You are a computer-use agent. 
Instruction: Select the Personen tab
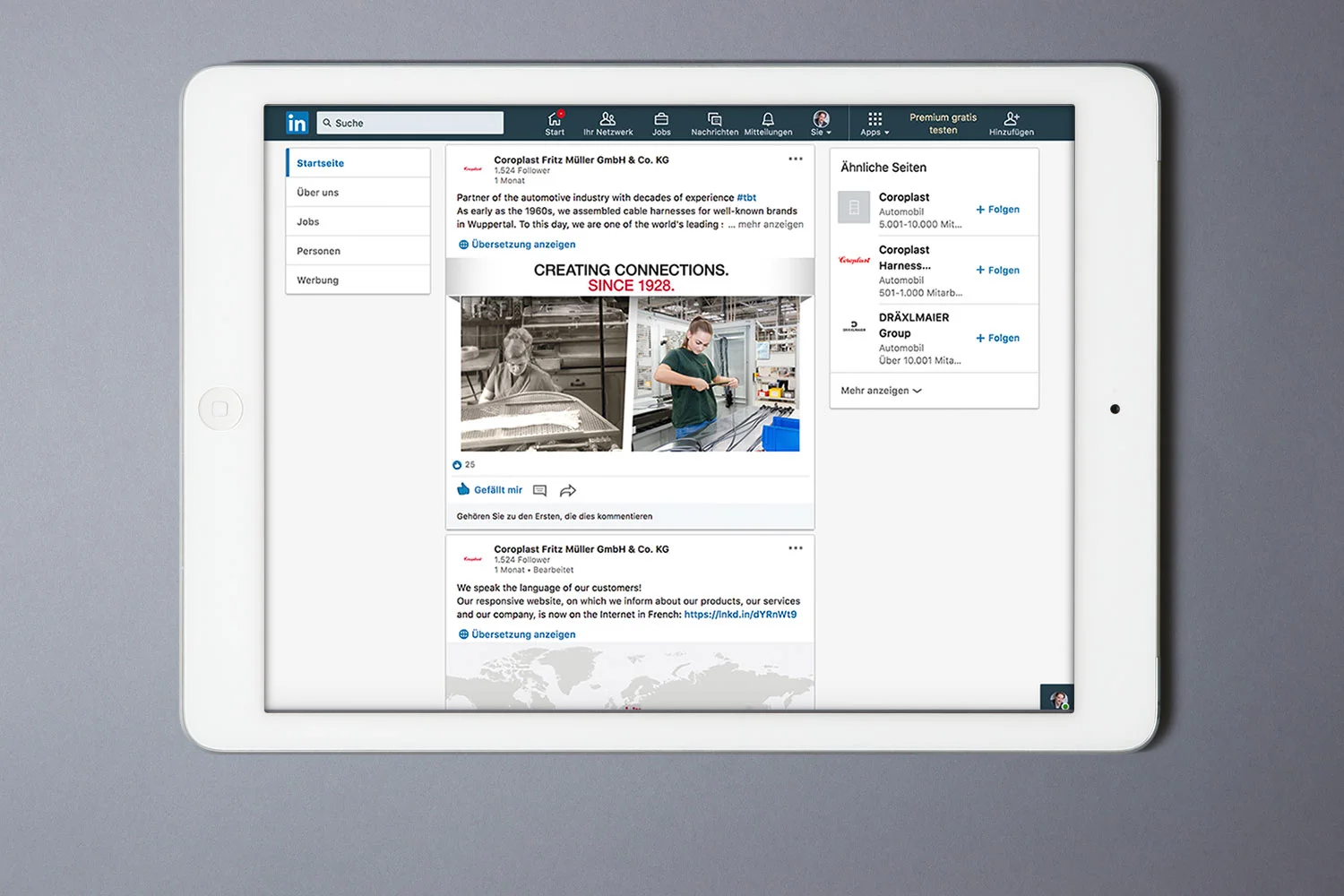pyautogui.click(x=358, y=251)
